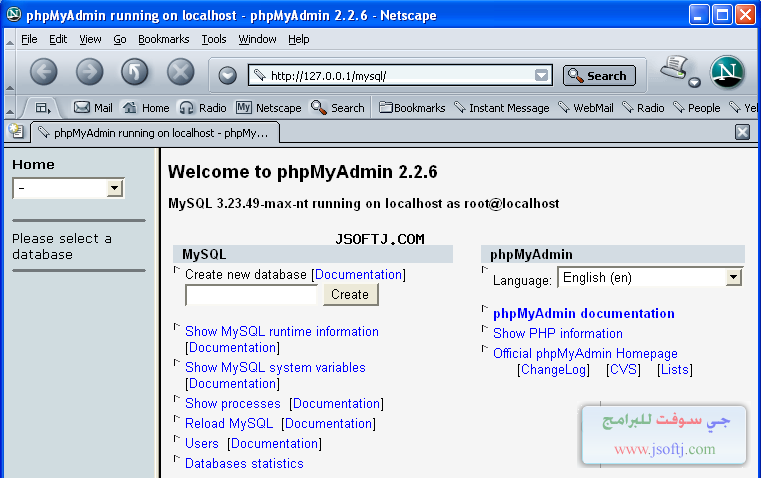Open the People bookmark
This screenshot has width=761, height=478.
pyautogui.click(x=696, y=108)
